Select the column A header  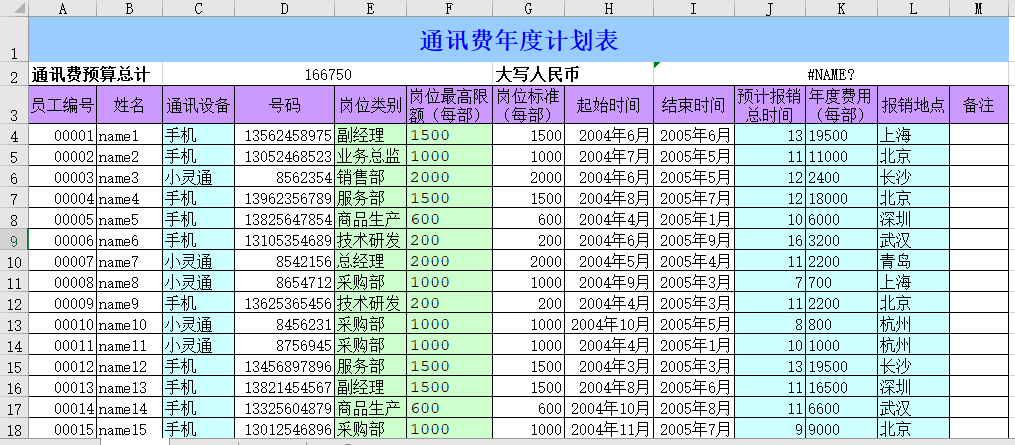[x=63, y=8]
